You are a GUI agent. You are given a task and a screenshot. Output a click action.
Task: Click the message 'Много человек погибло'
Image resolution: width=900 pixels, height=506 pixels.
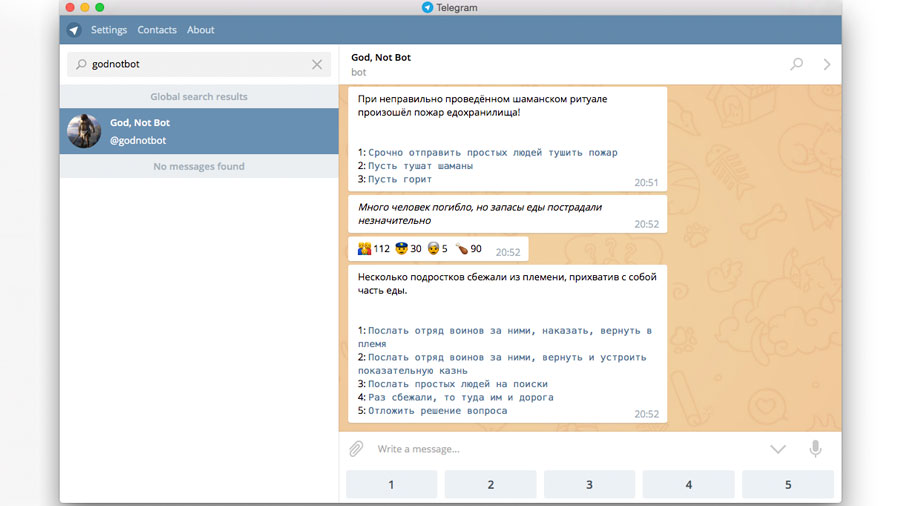[x=507, y=214]
